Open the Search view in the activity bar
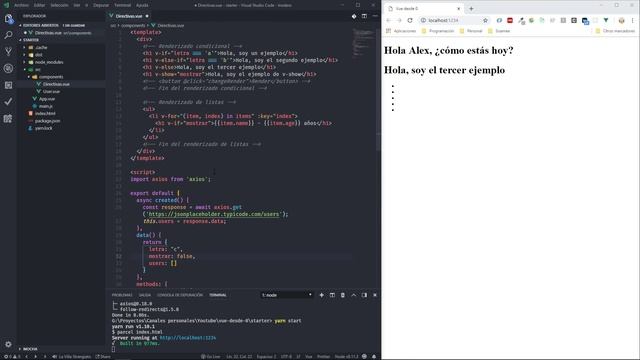640x360 pixels. pos(9,35)
